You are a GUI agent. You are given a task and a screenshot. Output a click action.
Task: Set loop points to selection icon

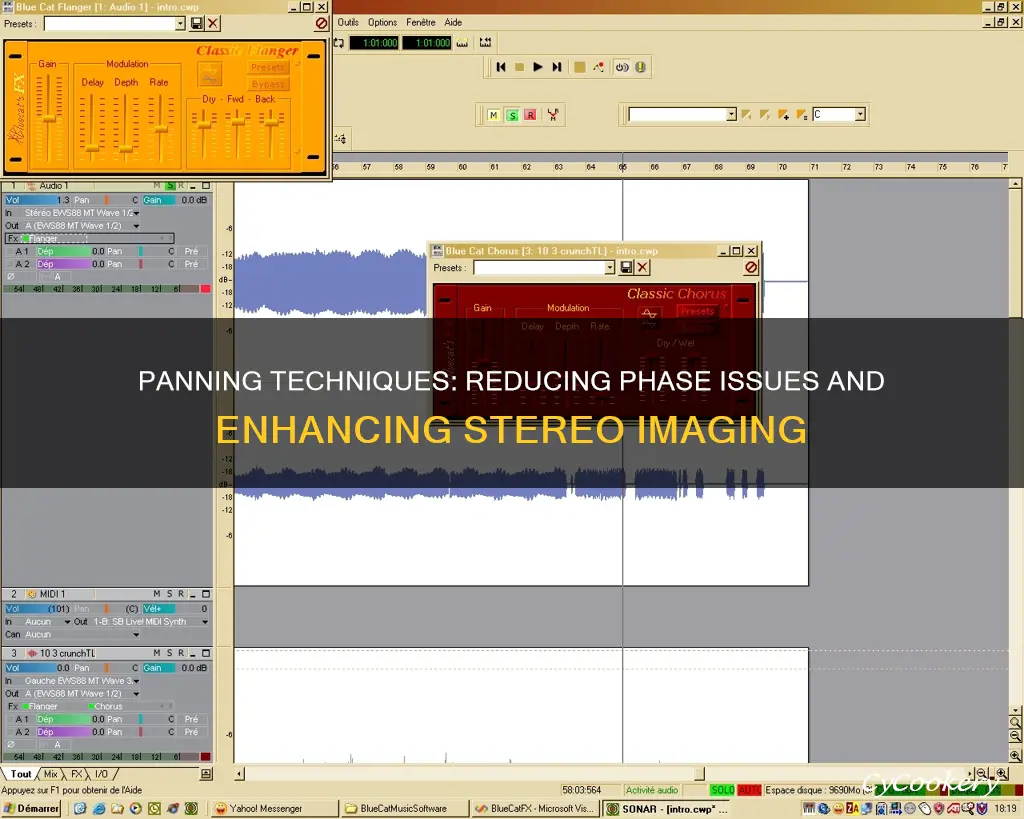point(462,42)
